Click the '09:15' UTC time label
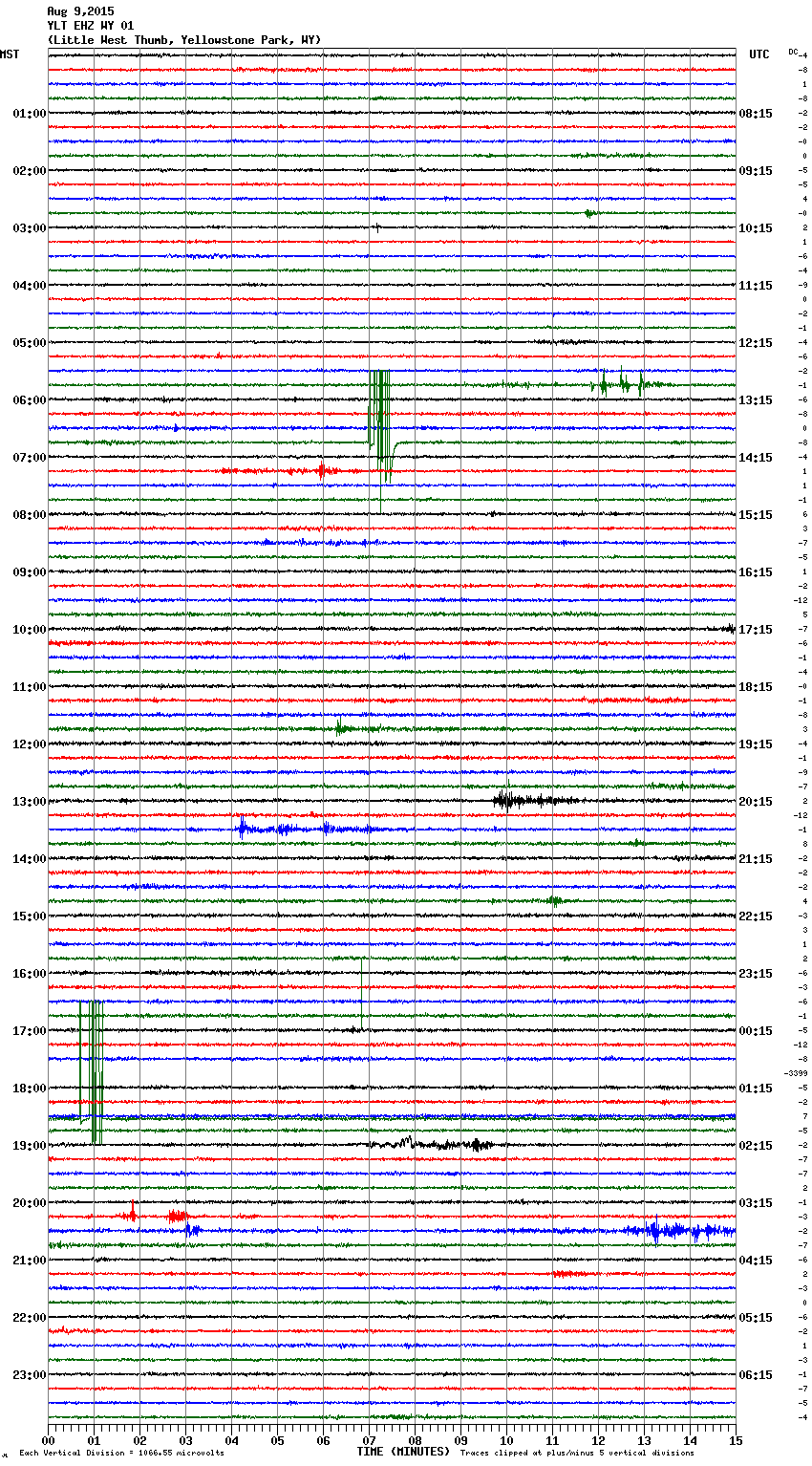812x1466 pixels. 756,171
